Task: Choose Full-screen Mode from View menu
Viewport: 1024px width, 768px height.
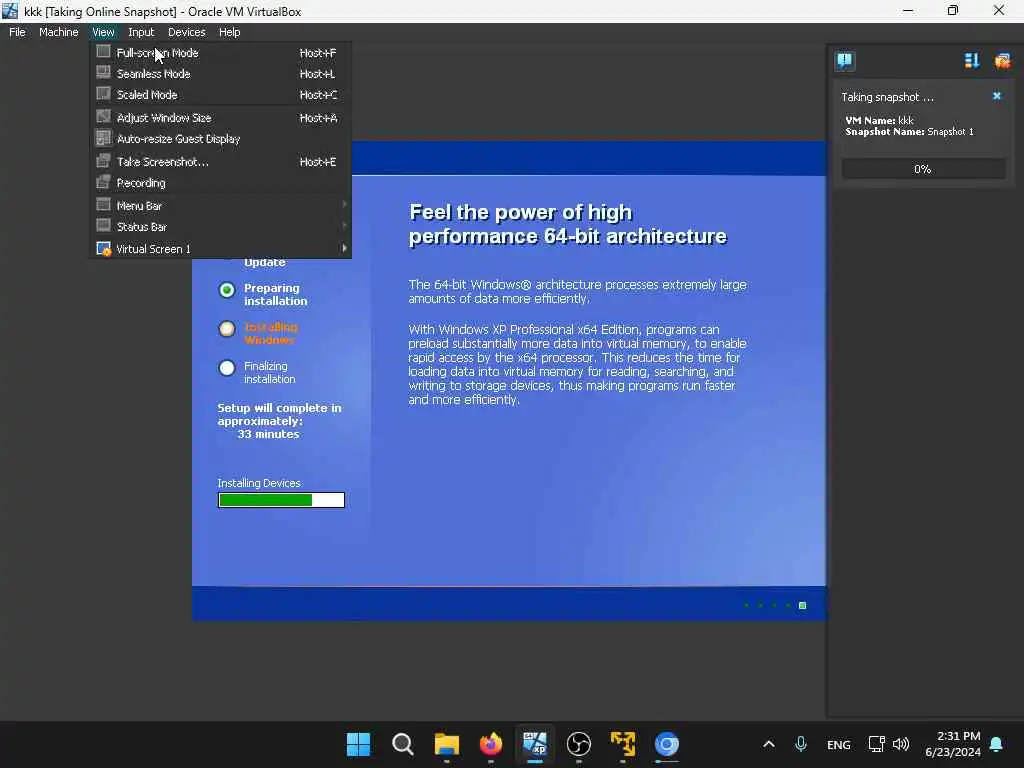Action: click(x=220, y=53)
